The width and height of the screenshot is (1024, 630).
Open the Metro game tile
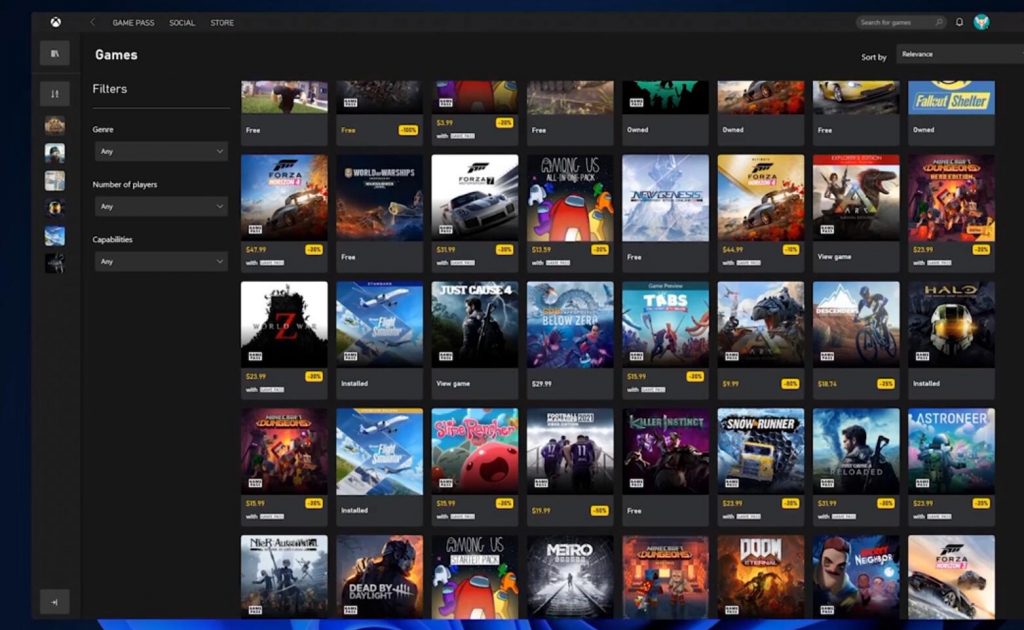(570, 576)
